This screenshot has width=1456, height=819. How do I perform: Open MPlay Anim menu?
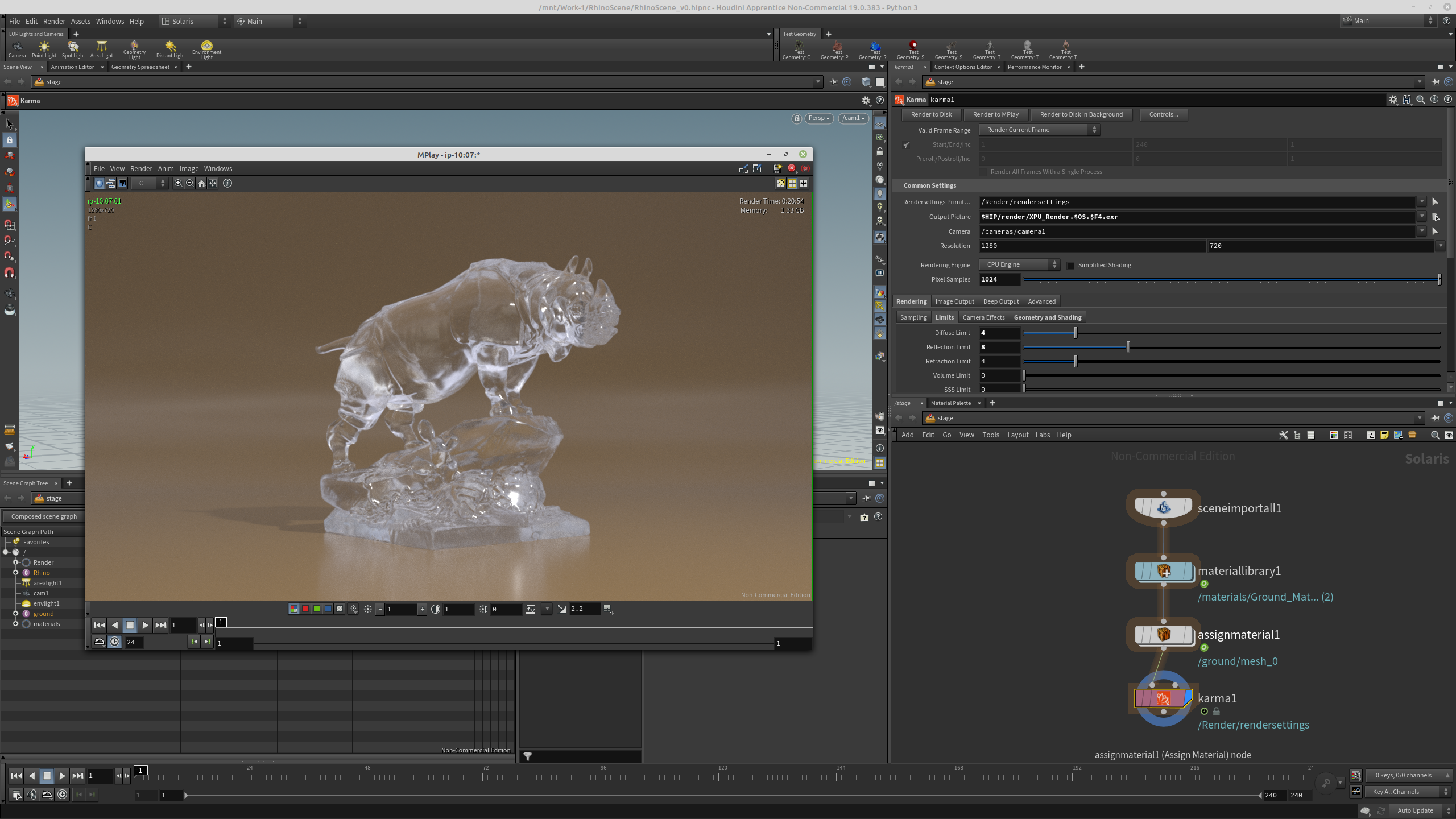click(166, 169)
